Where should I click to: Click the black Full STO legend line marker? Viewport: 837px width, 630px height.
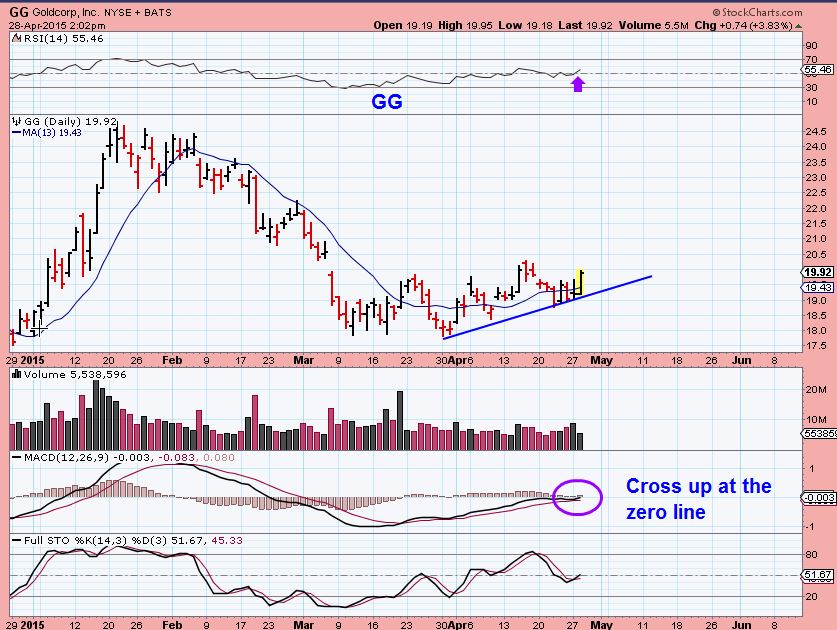(17, 541)
